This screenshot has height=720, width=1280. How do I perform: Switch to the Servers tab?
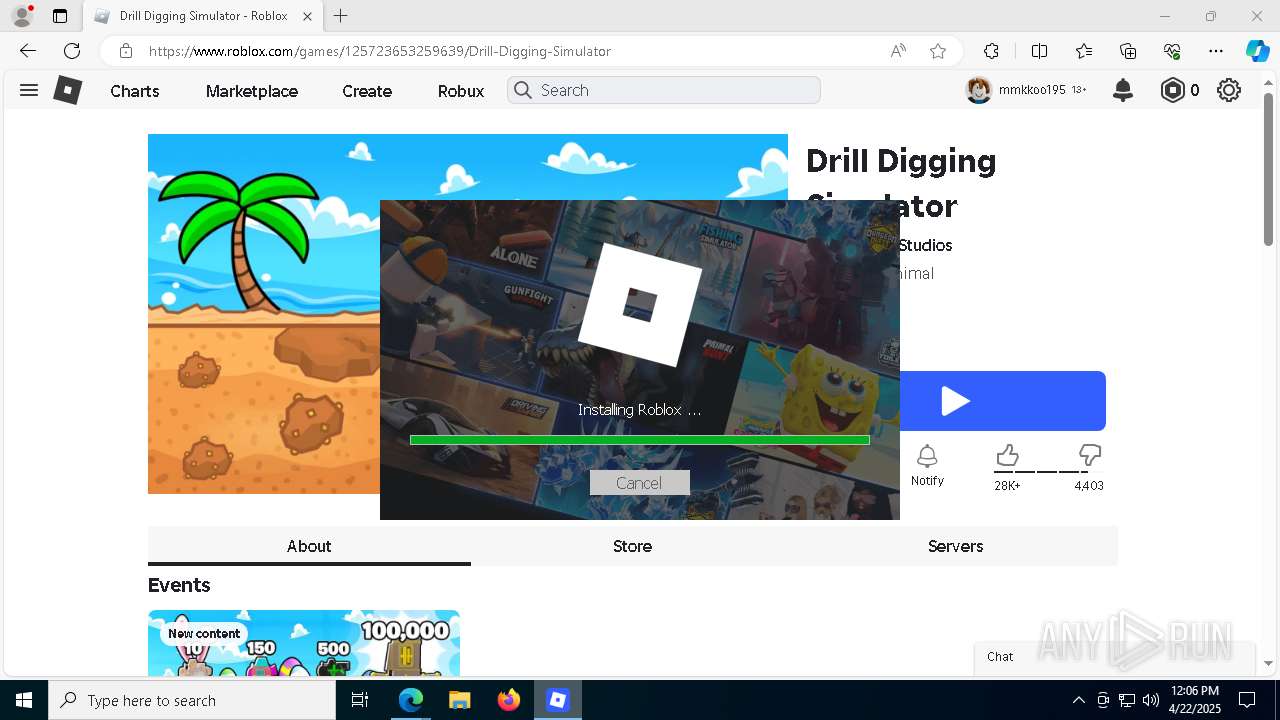pyautogui.click(x=955, y=546)
